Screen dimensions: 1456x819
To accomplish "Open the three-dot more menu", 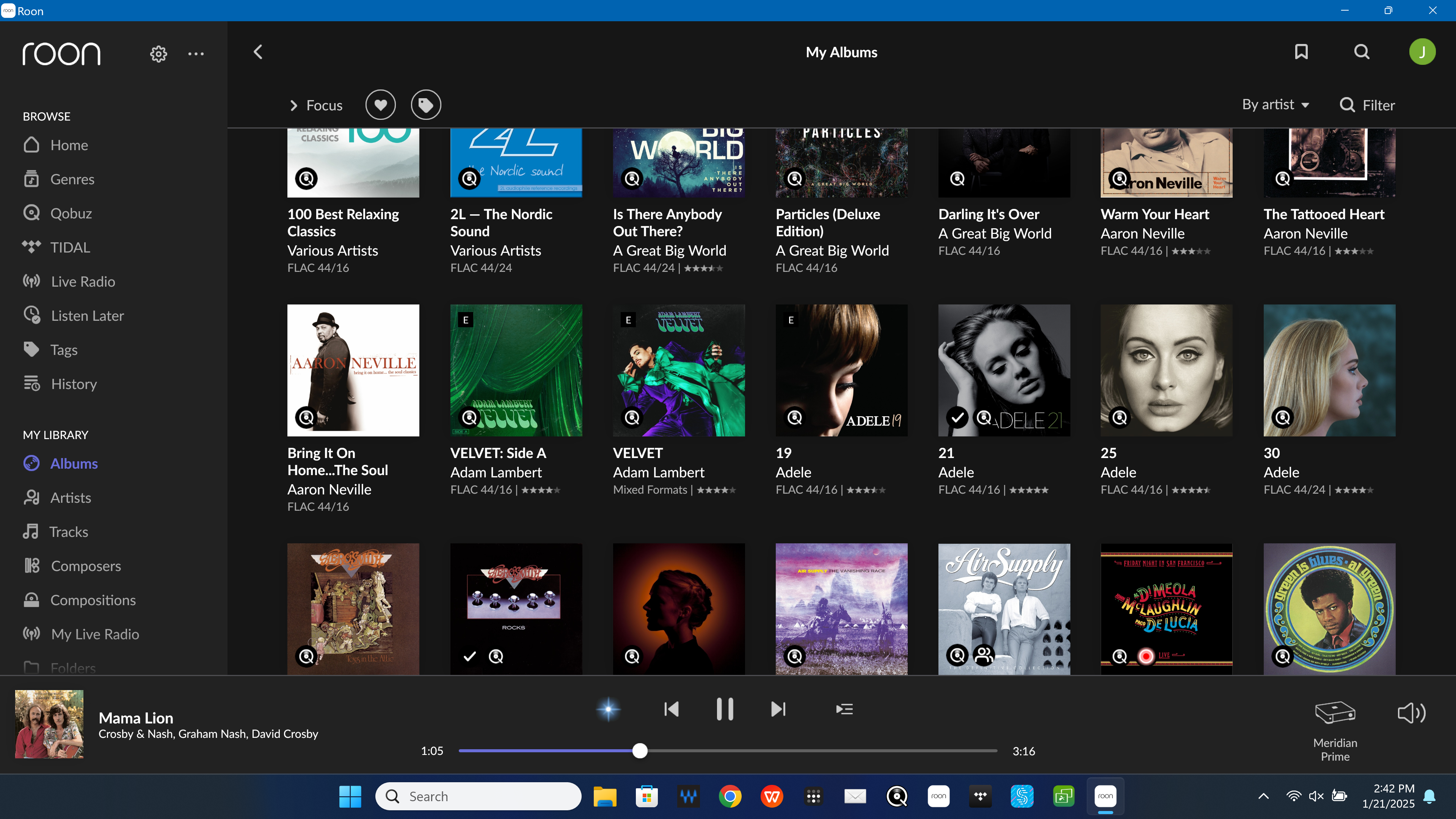I will click(x=196, y=54).
